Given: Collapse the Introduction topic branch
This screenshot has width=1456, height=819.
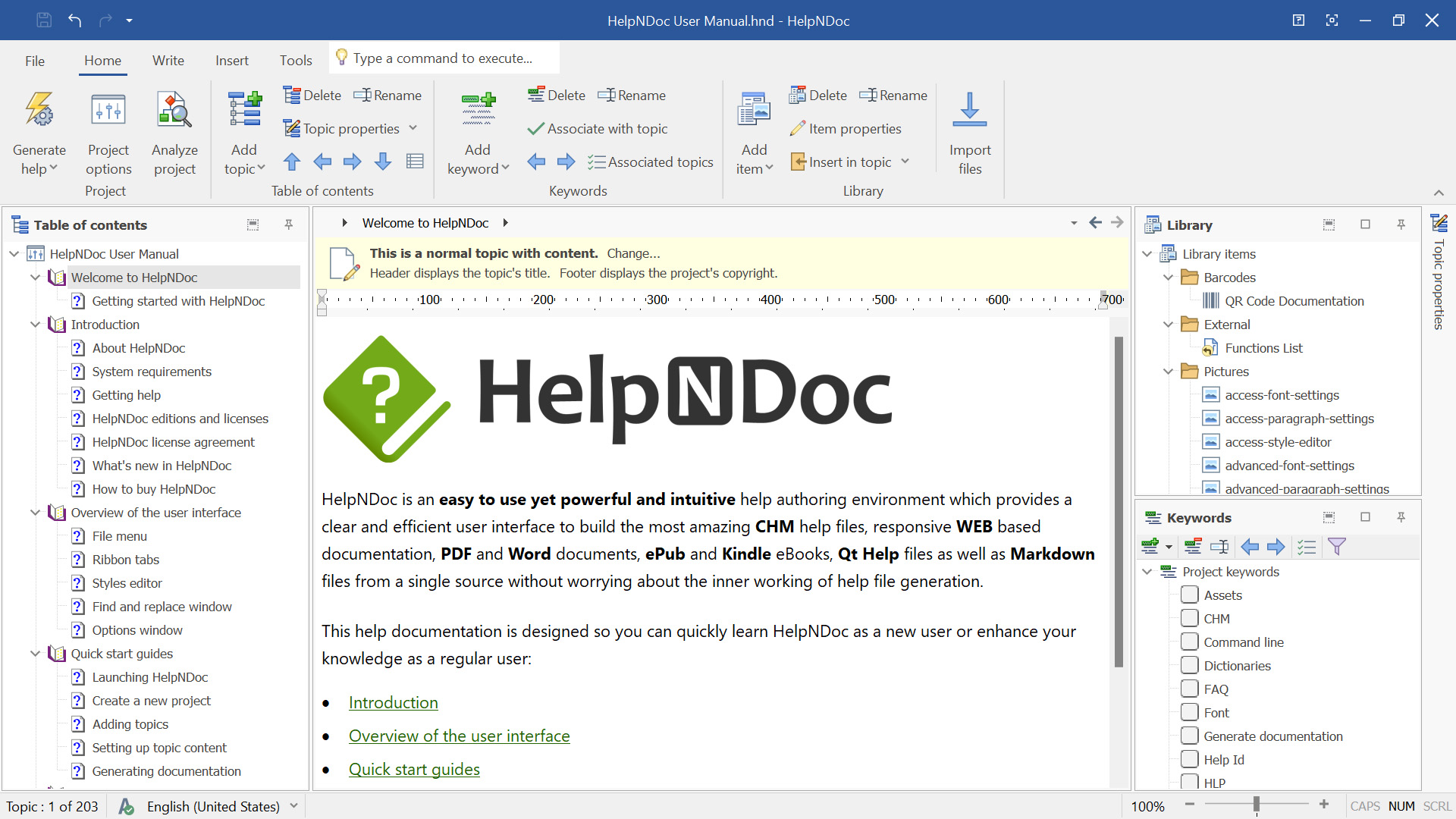Looking at the screenshot, I should [x=35, y=325].
